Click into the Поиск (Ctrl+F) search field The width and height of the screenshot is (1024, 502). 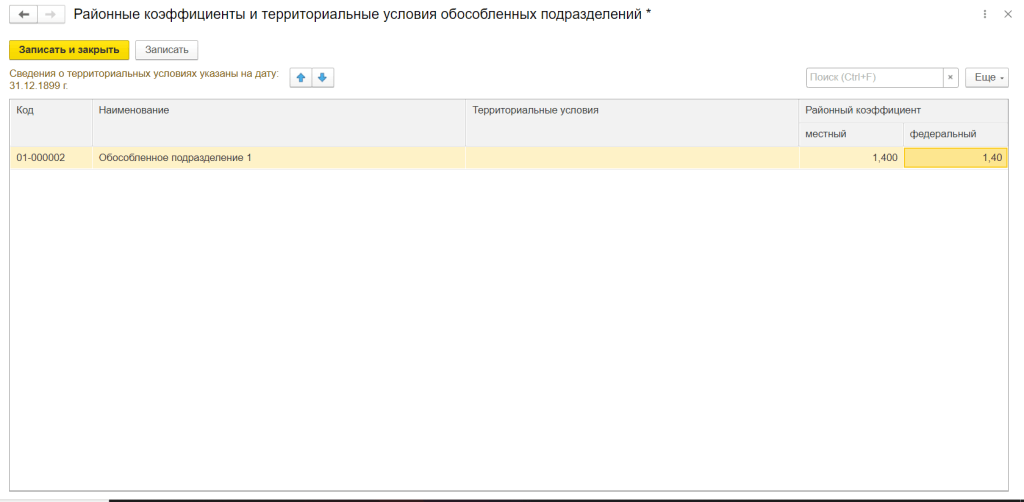pos(874,78)
